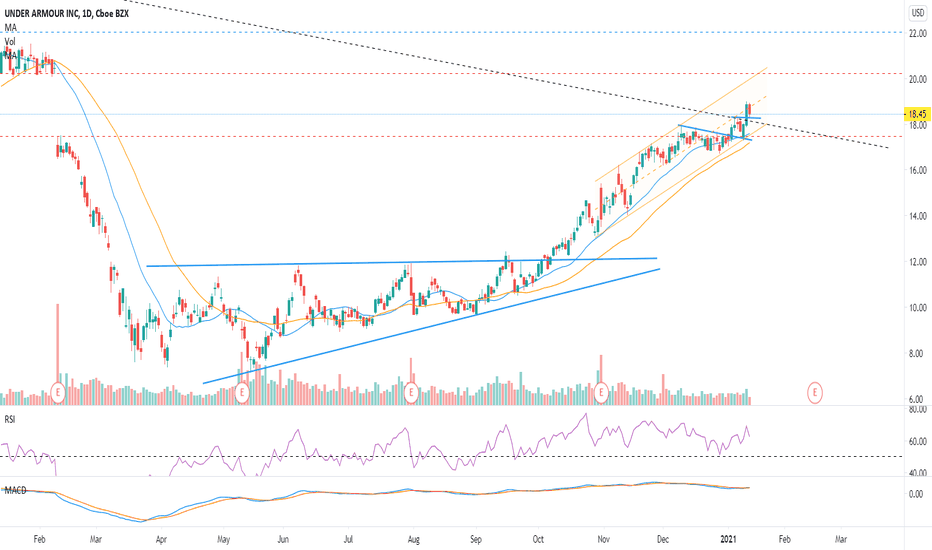Click the May label on the time axis
This screenshot has height=550, width=932.
tap(223, 539)
